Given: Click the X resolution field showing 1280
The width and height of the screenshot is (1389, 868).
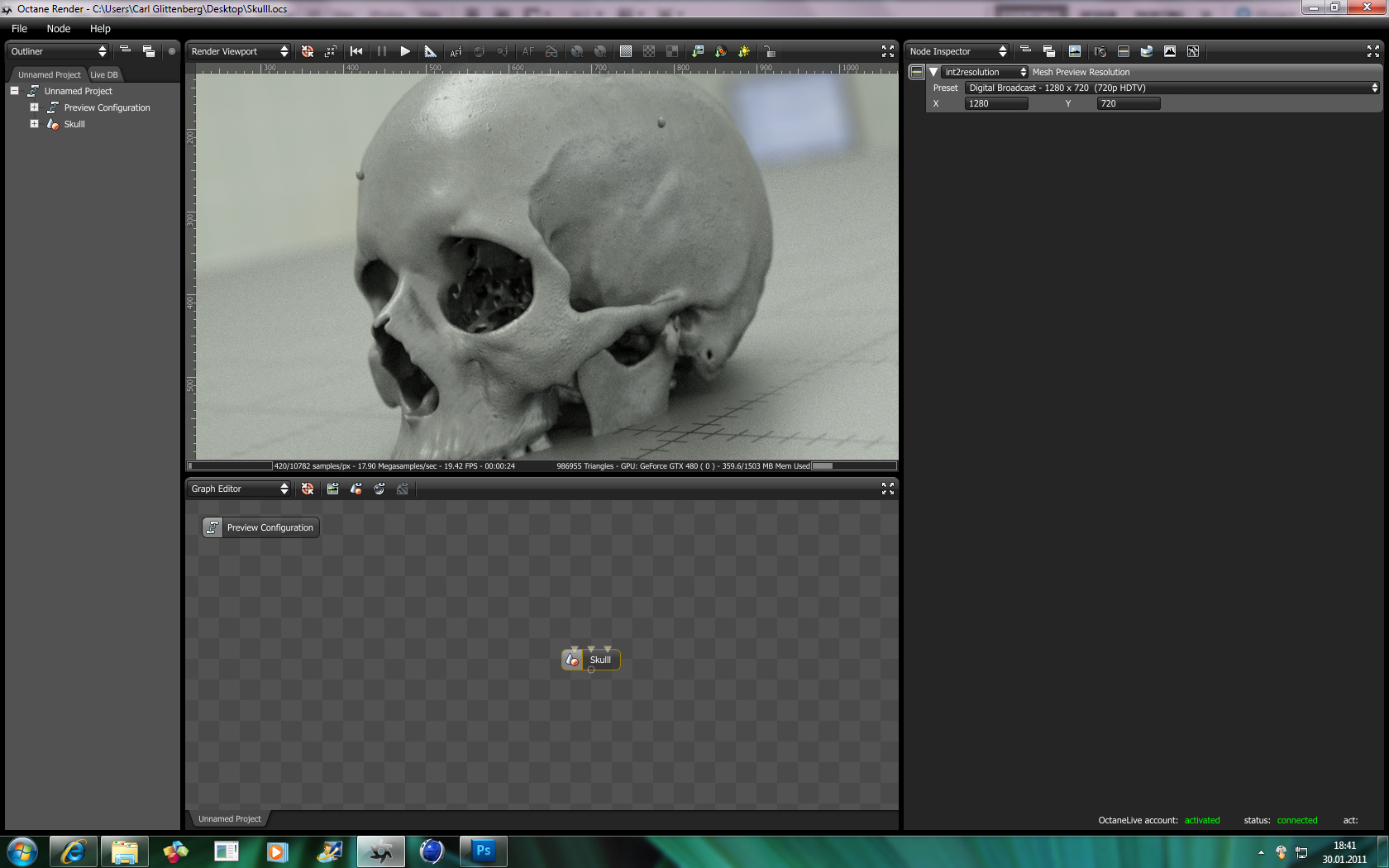Looking at the screenshot, I should coord(996,103).
